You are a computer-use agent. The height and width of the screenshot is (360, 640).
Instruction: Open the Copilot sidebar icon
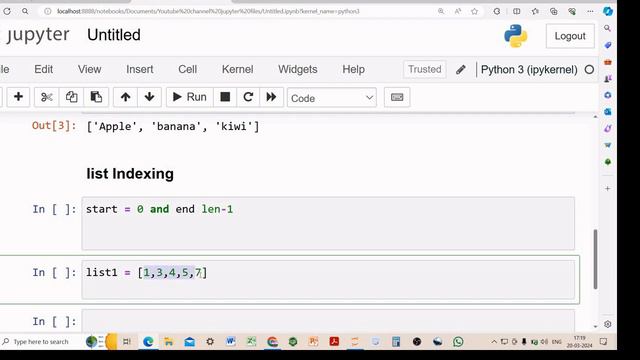(608, 11)
